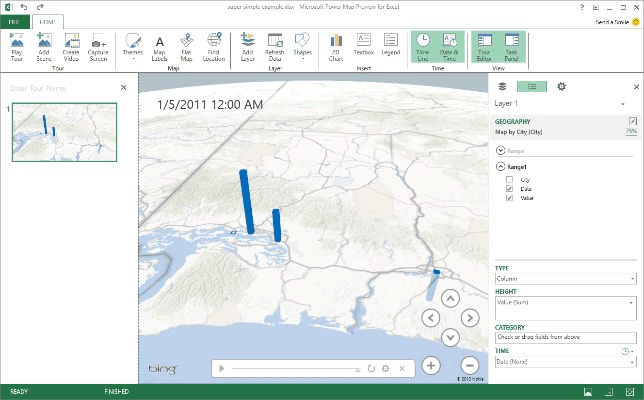Uncheck the Value field checkbox
The image size is (644, 400).
(510, 198)
